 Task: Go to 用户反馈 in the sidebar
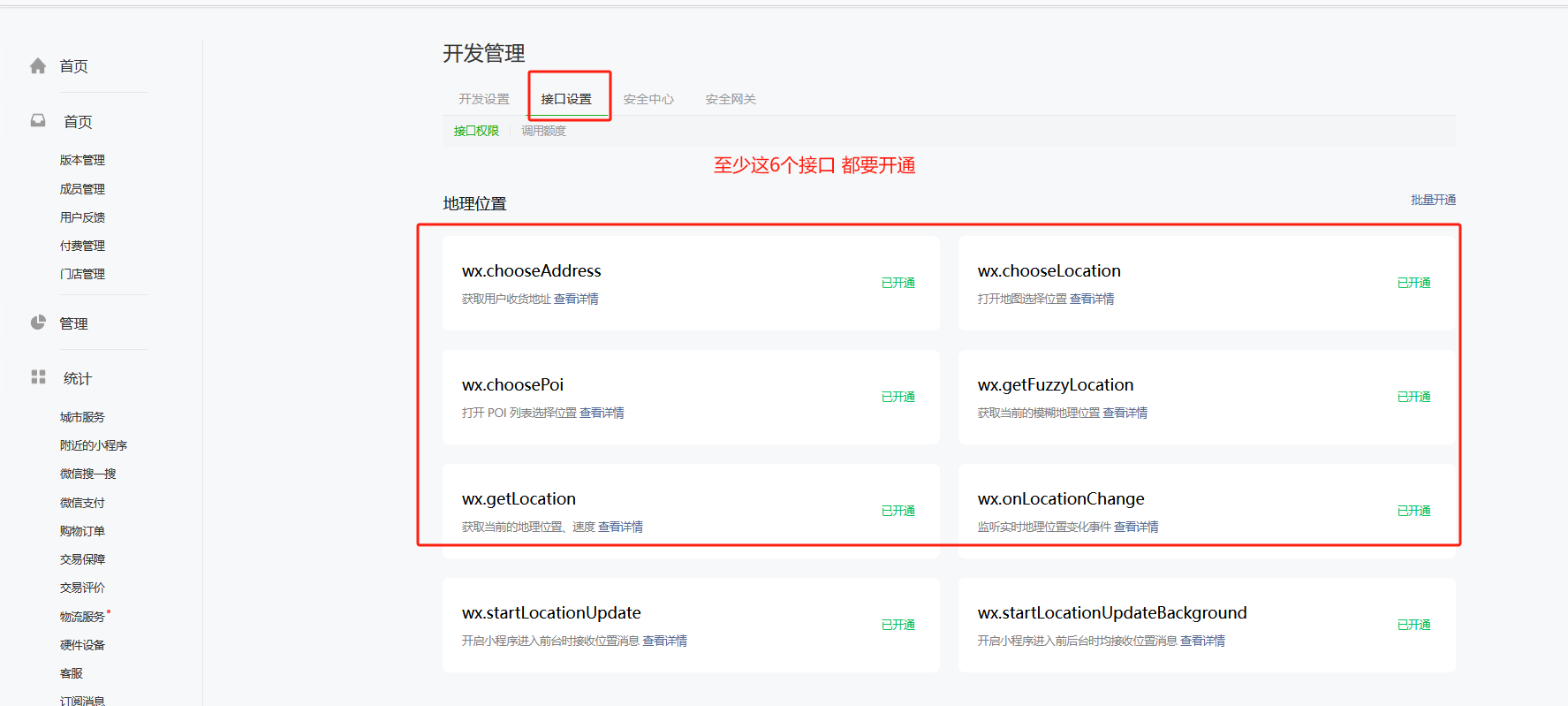coord(82,217)
